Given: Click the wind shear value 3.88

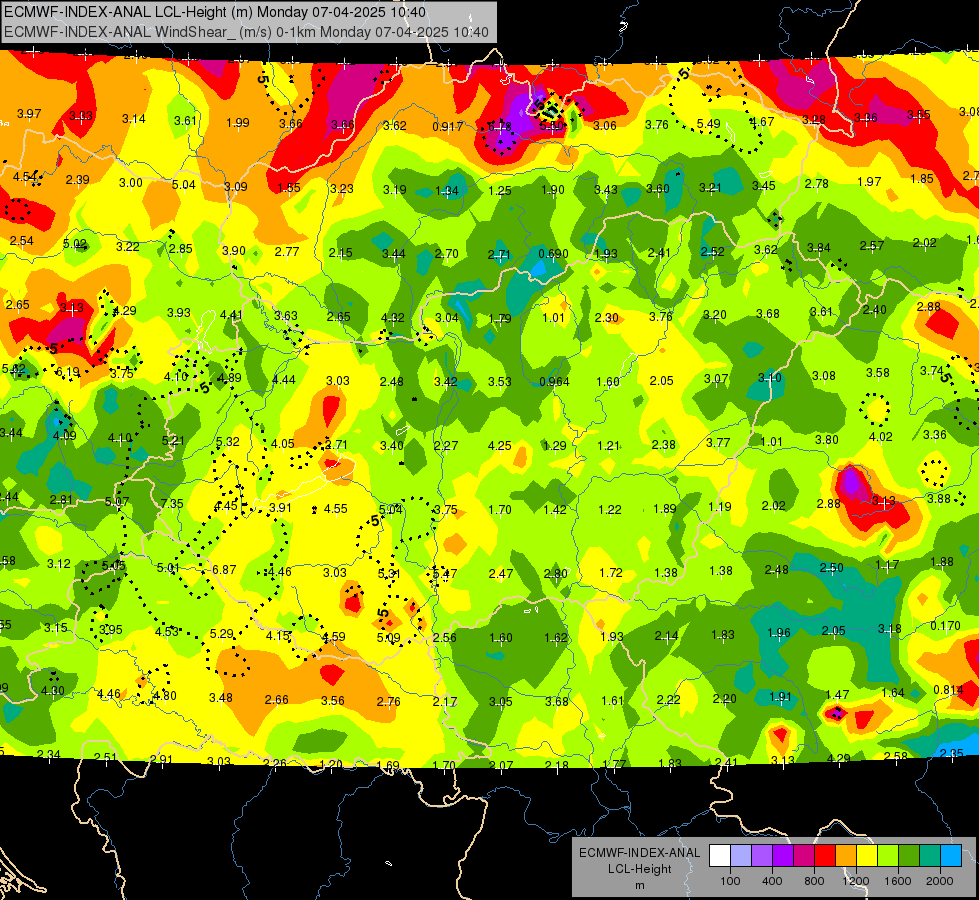Looking at the screenshot, I should point(938,498).
